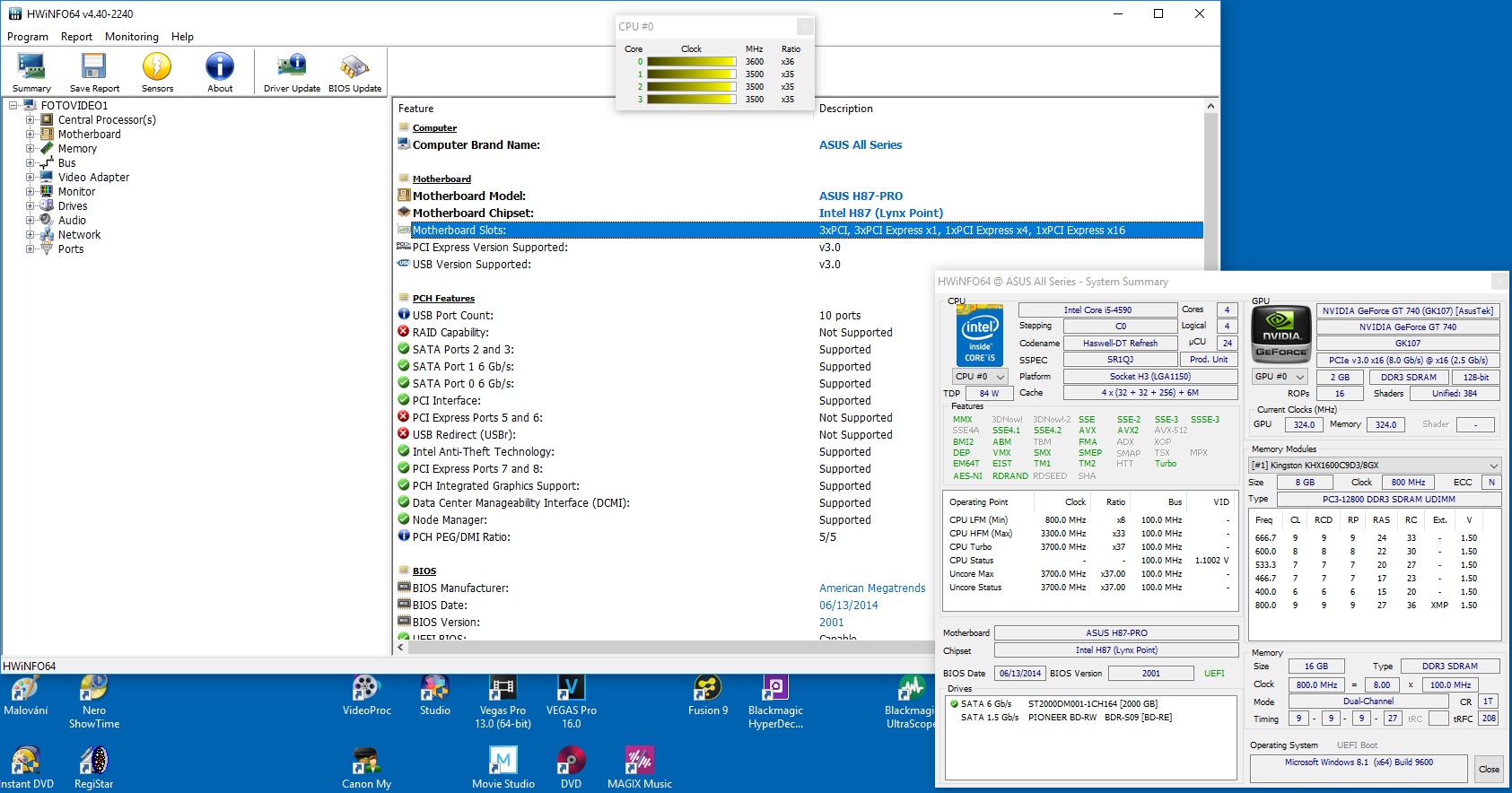This screenshot has height=793, width=1512.
Task: Click the Core 1 clock bar in CPU #0 window
Action: click(x=691, y=74)
